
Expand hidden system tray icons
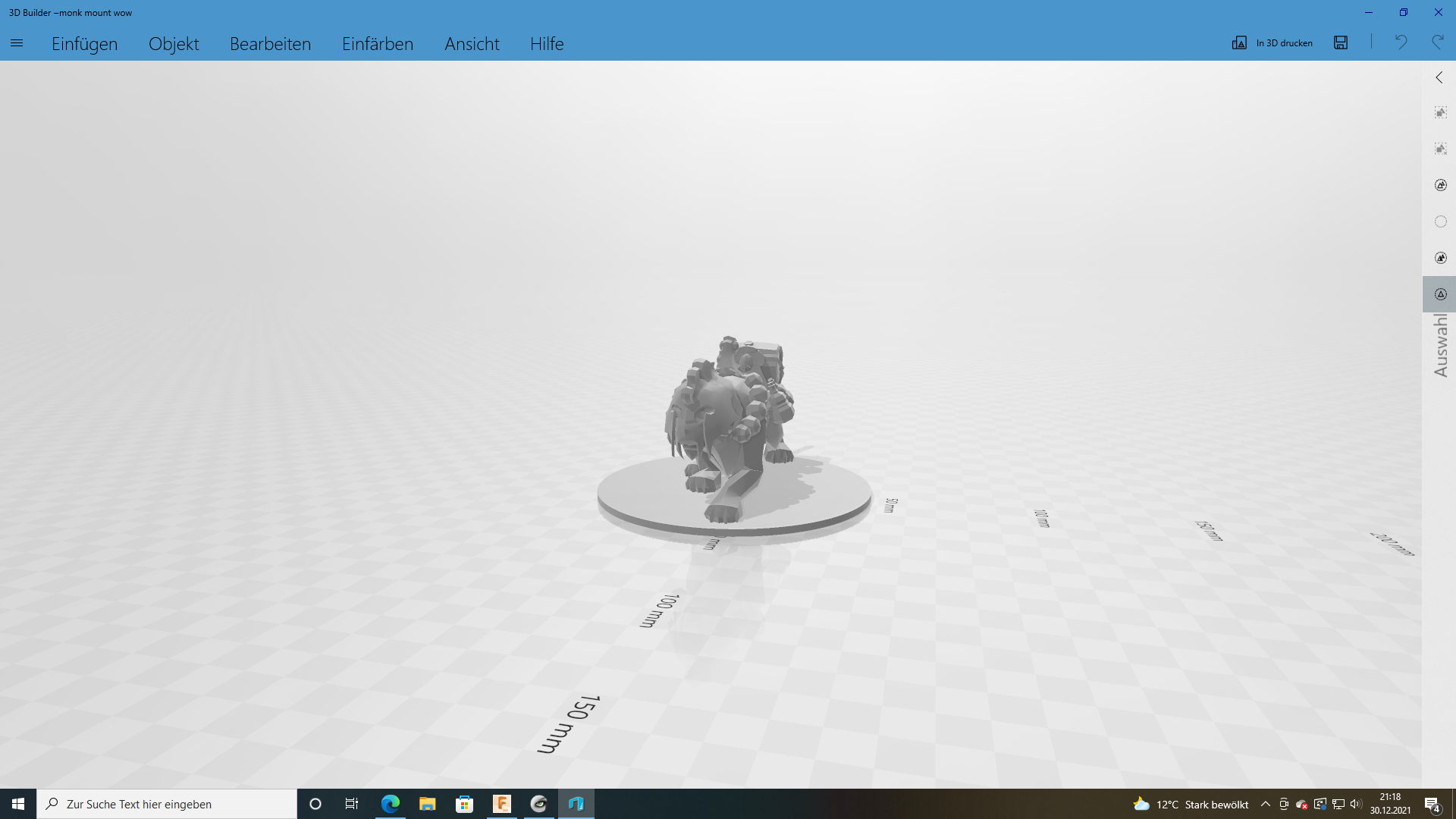click(1265, 804)
